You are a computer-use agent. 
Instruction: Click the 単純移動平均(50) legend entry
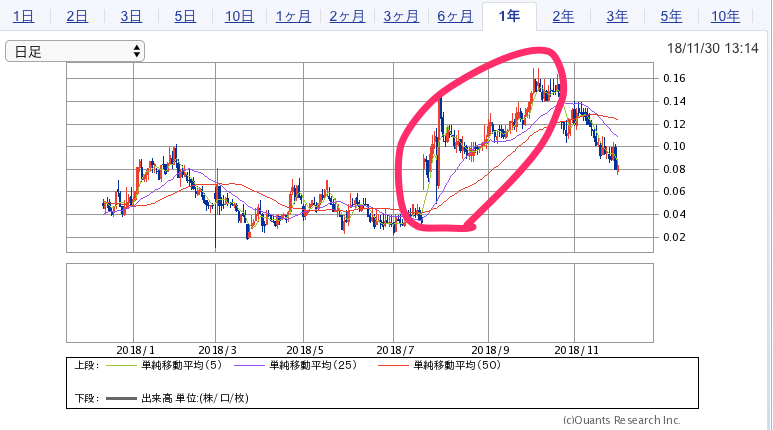447,366
